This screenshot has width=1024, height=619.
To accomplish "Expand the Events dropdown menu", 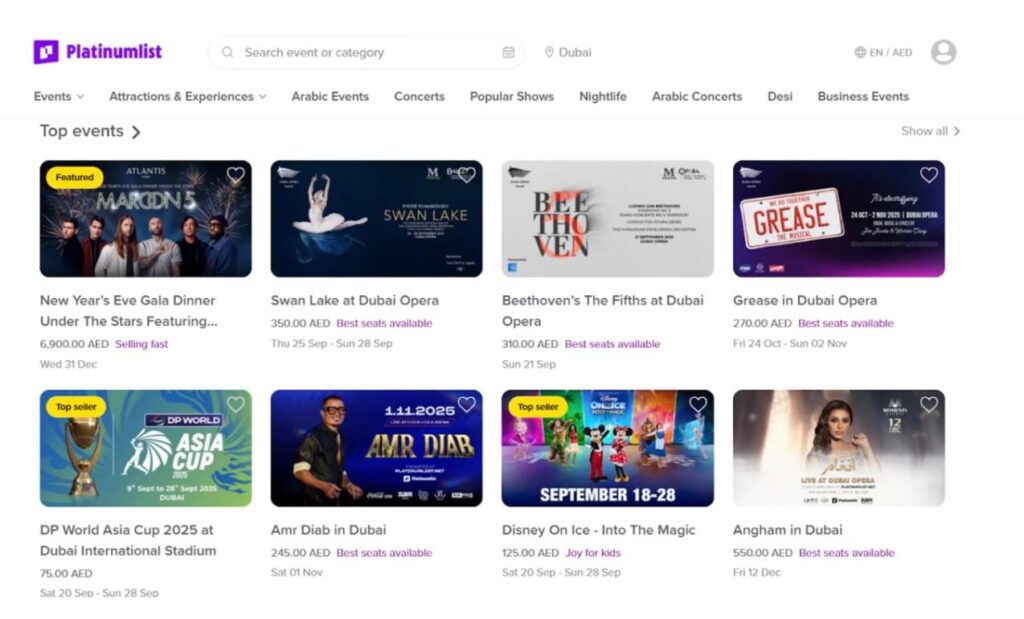I will (x=59, y=96).
